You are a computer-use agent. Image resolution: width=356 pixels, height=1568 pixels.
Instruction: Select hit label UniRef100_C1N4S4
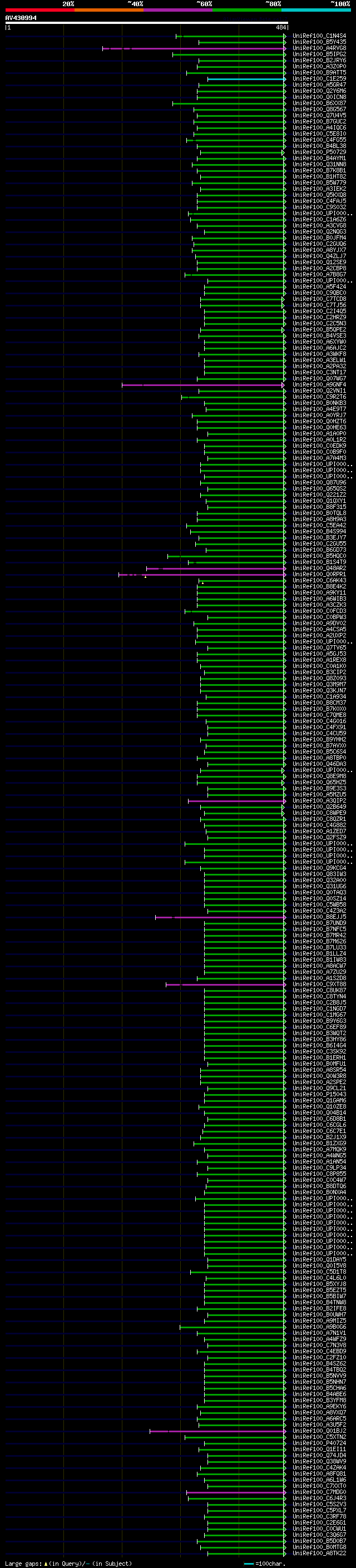click(319, 36)
